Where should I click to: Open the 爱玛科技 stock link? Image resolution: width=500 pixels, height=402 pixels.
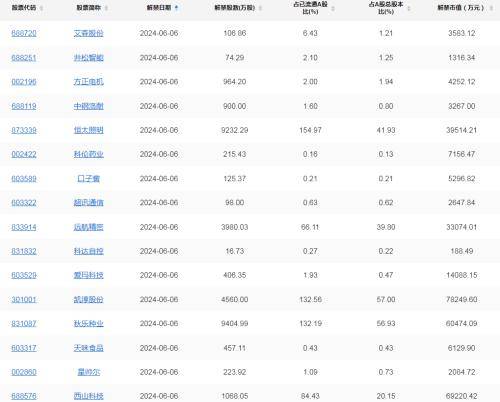pyautogui.click(x=88, y=275)
